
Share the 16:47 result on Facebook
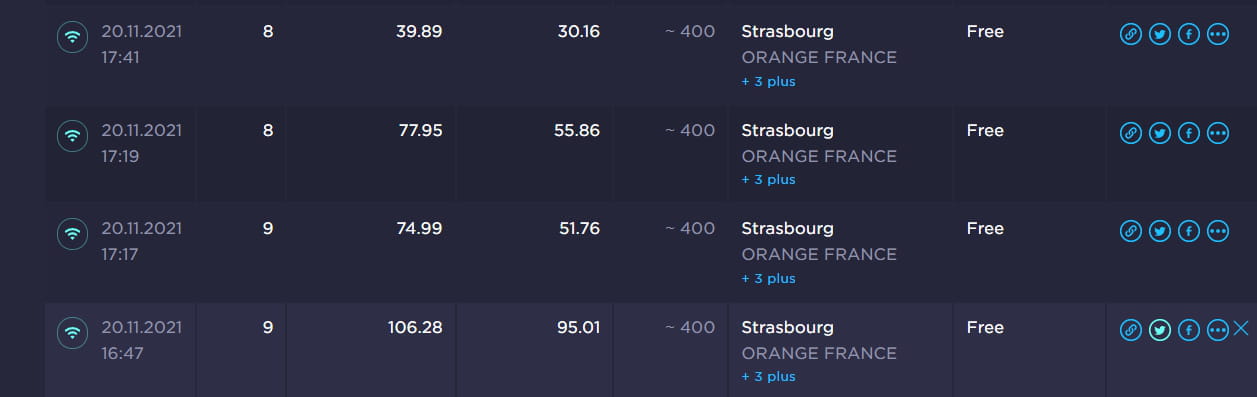tap(1189, 330)
